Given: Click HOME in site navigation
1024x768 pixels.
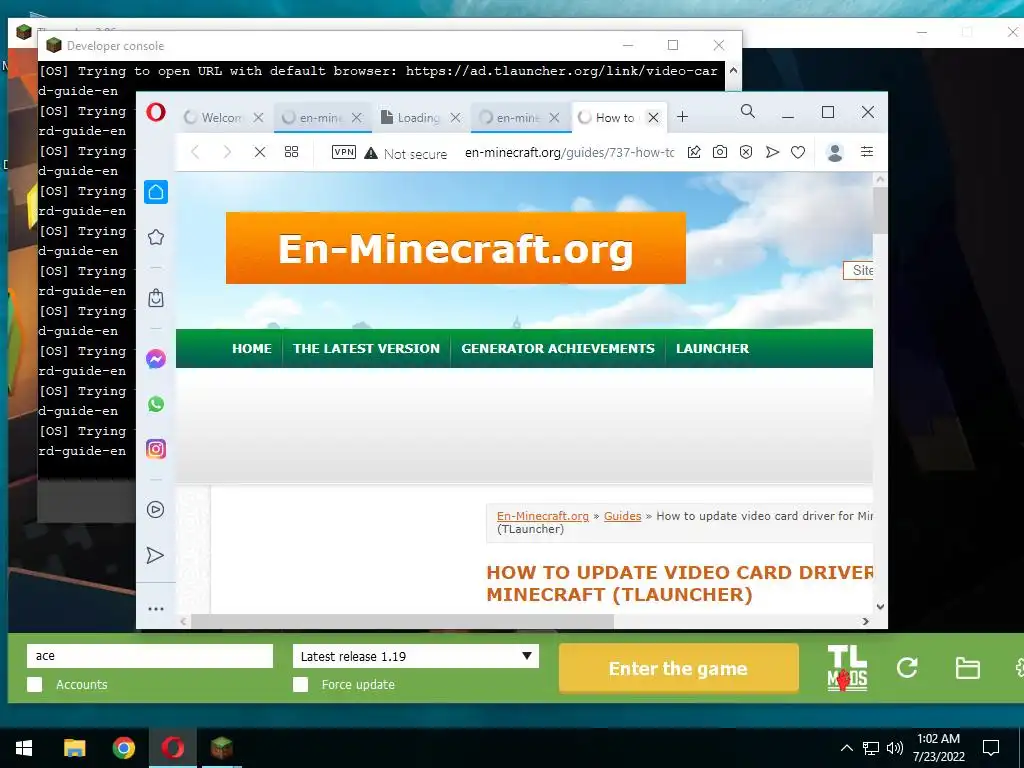Looking at the screenshot, I should [251, 348].
